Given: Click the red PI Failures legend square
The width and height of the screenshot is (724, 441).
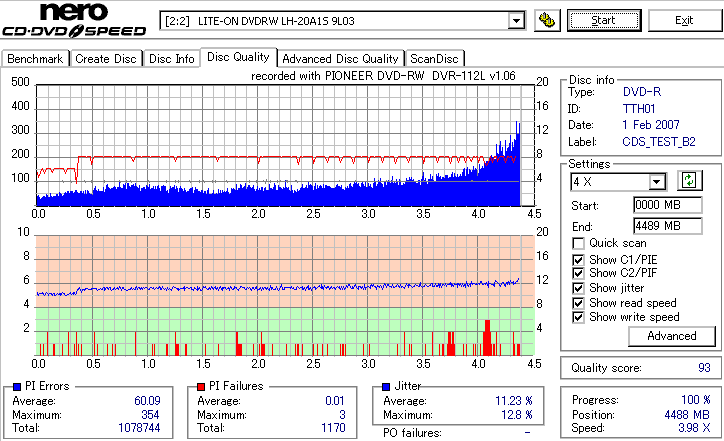Looking at the screenshot, I should (x=201, y=387).
